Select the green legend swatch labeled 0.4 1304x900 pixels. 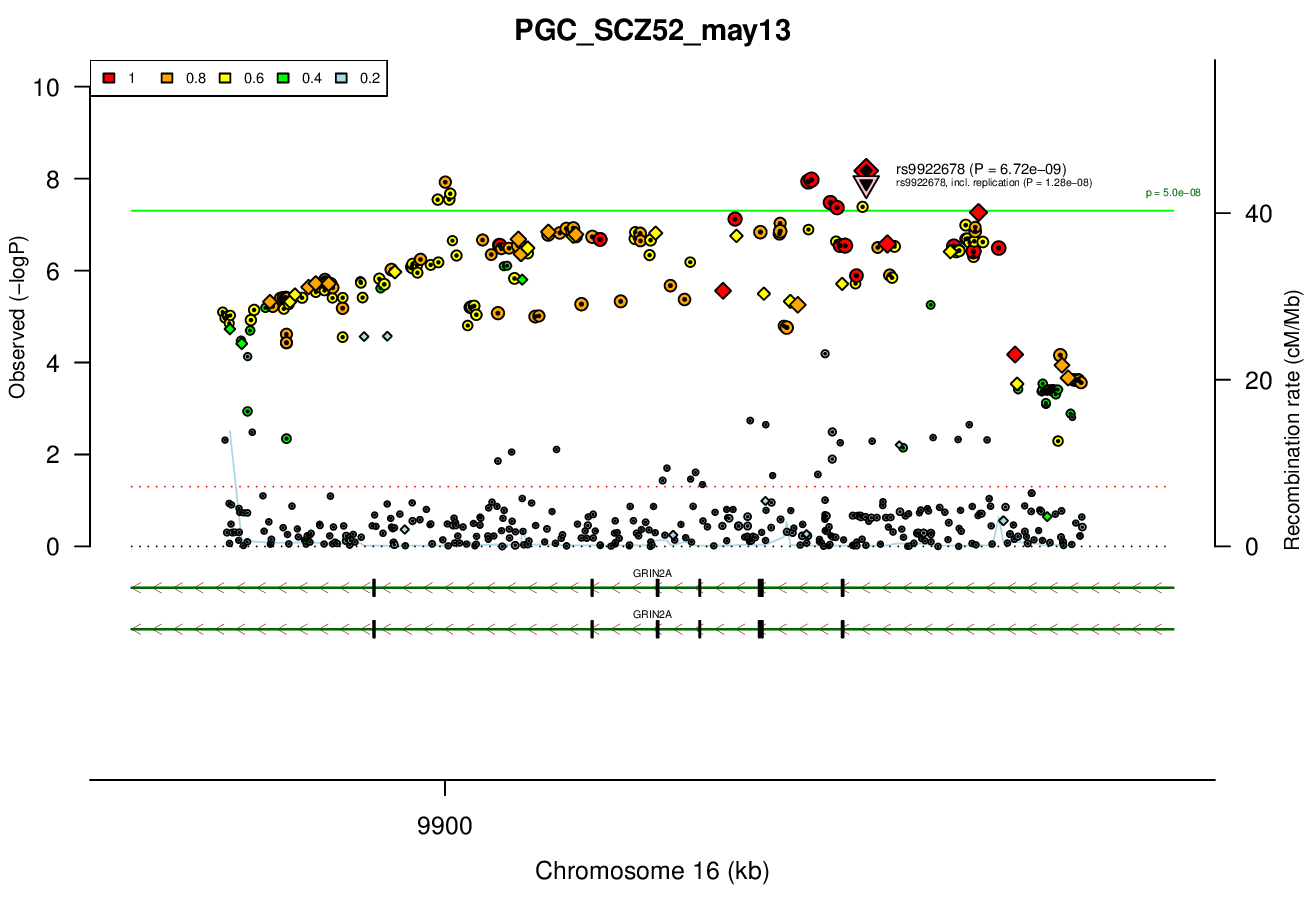[285, 78]
